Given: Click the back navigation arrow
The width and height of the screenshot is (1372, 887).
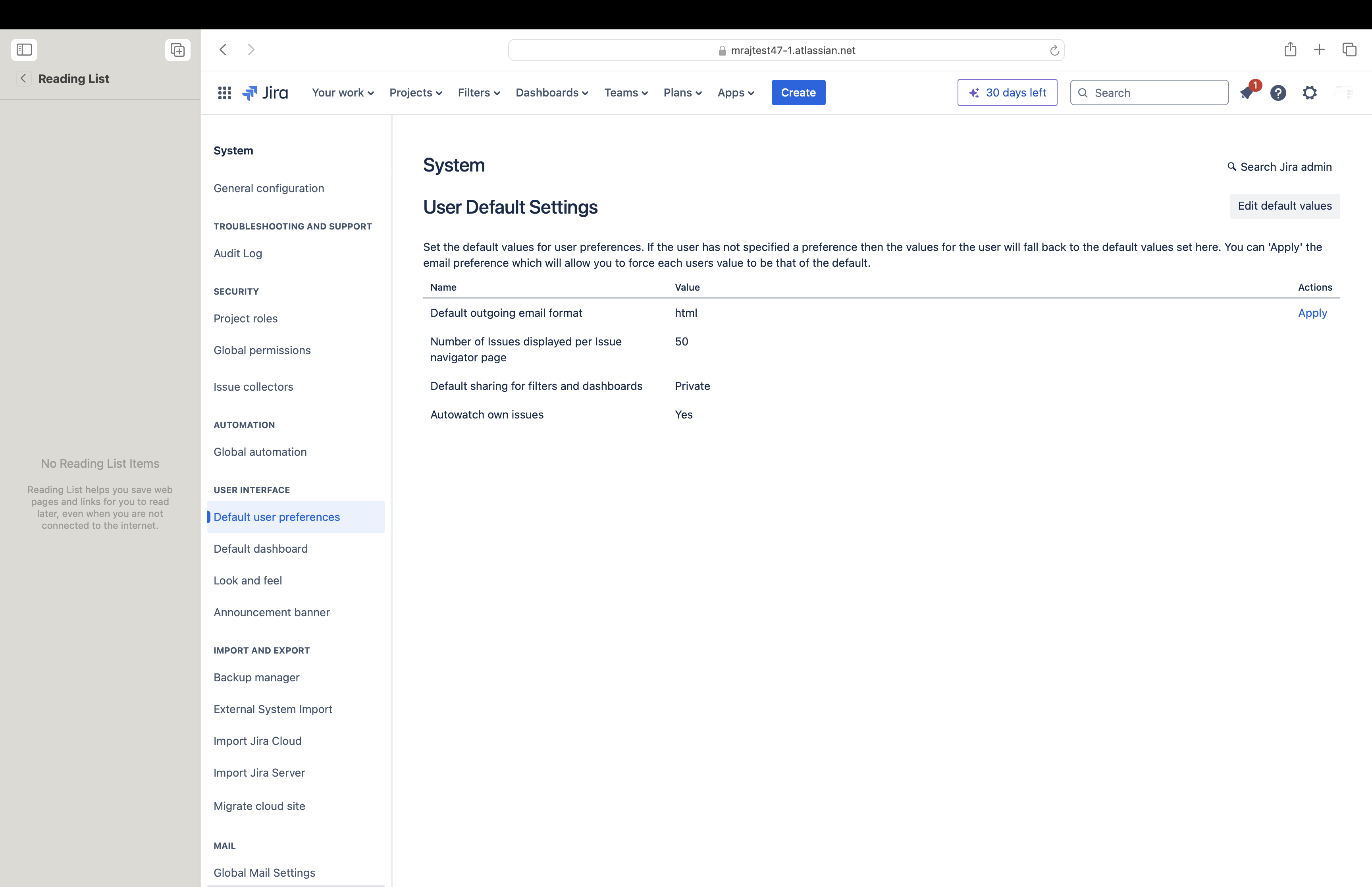Looking at the screenshot, I should click(x=223, y=50).
